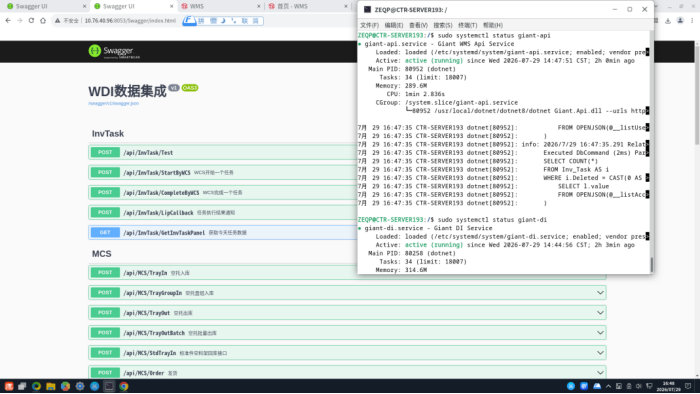The image size is (700, 394).
Task: Open the browser profile avatar icon
Action: (x=680, y=21)
